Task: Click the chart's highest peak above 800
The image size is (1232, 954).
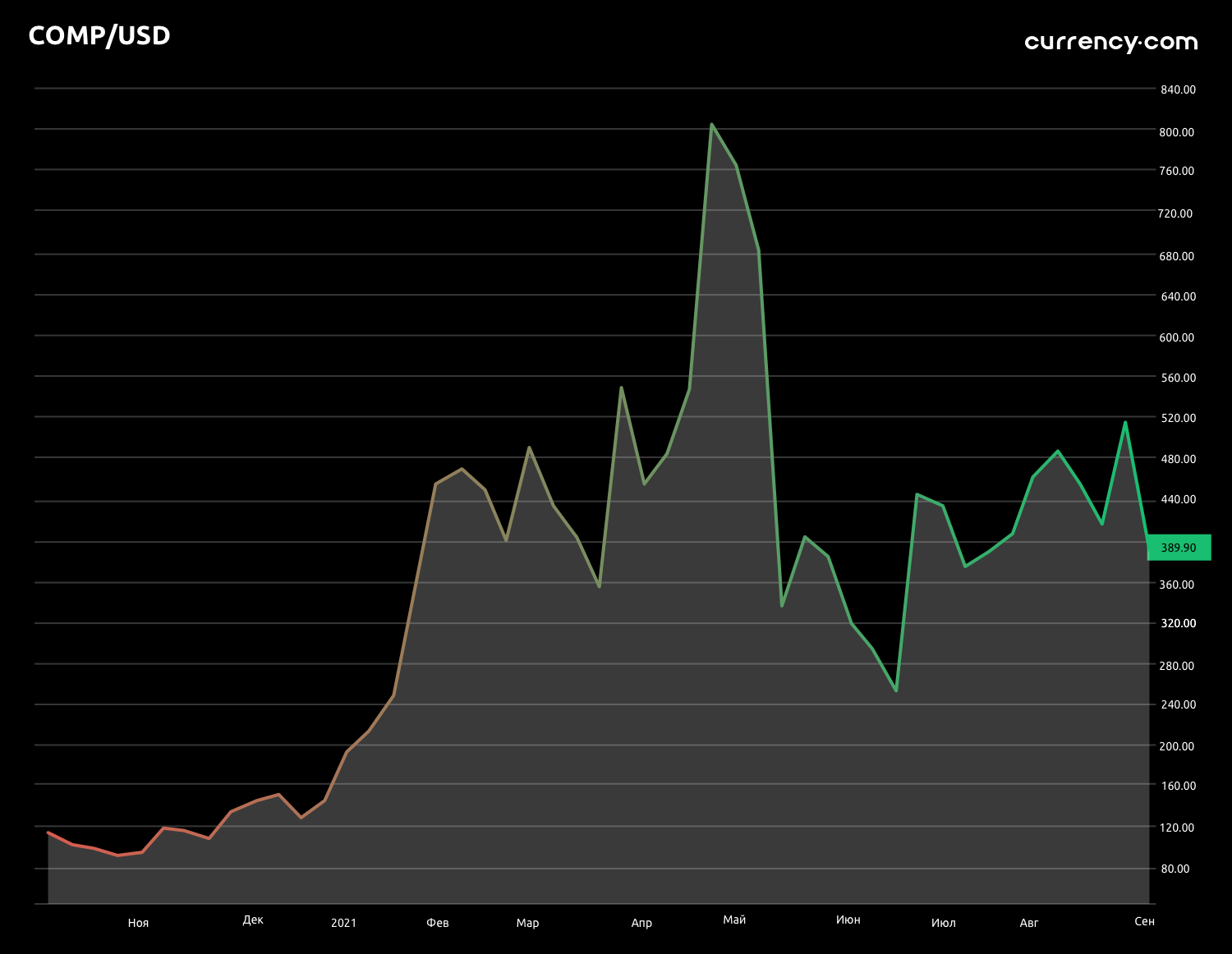Action: pos(711,125)
